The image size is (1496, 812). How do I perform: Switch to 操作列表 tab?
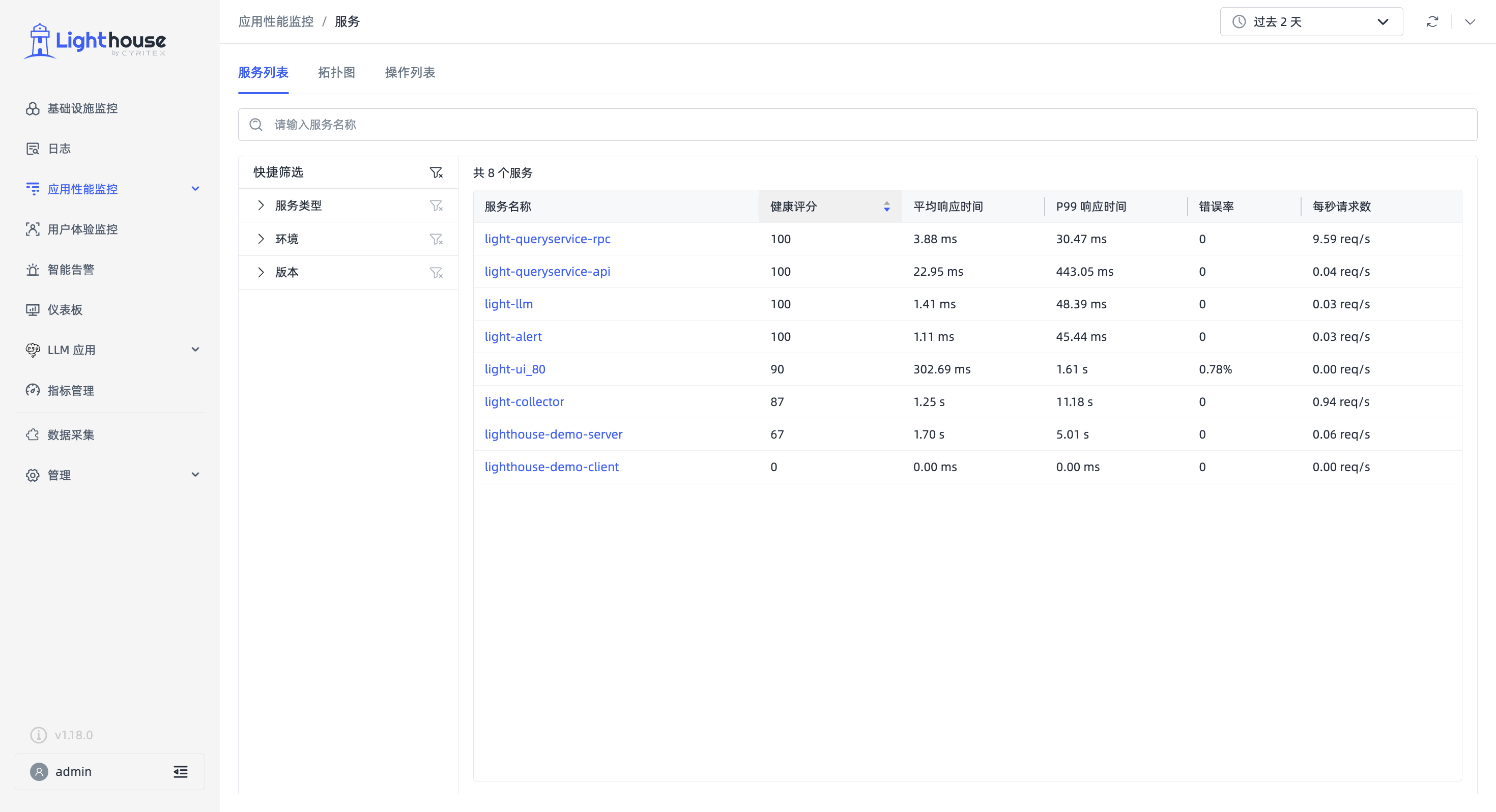(410, 73)
